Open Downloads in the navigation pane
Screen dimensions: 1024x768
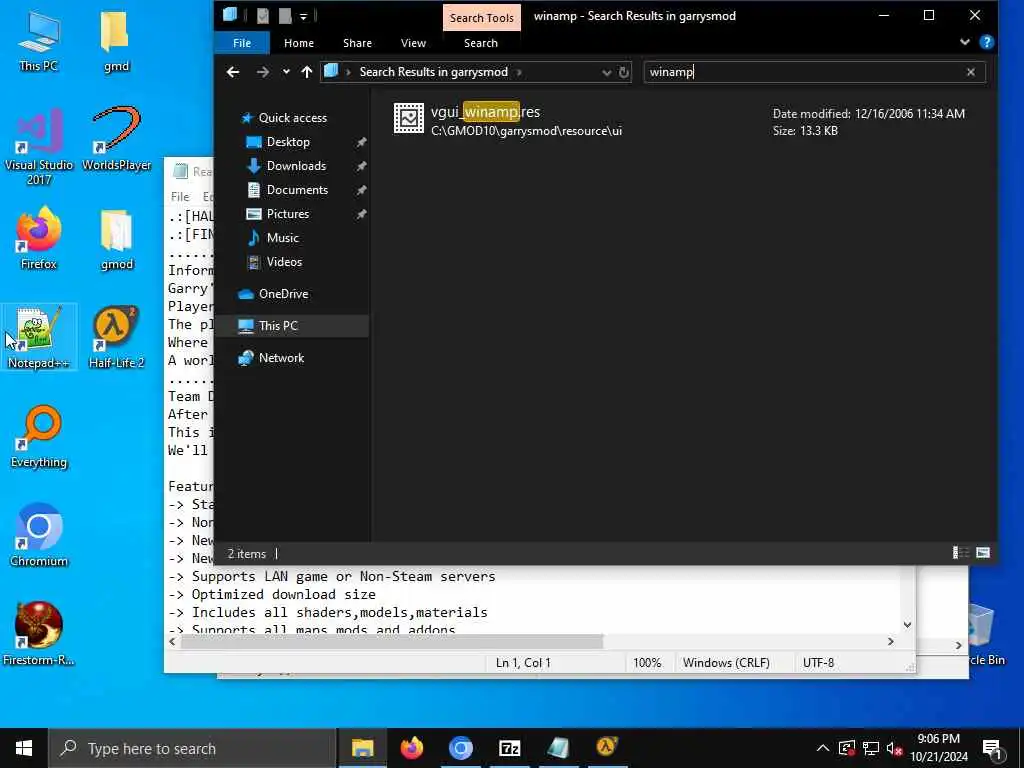point(296,166)
